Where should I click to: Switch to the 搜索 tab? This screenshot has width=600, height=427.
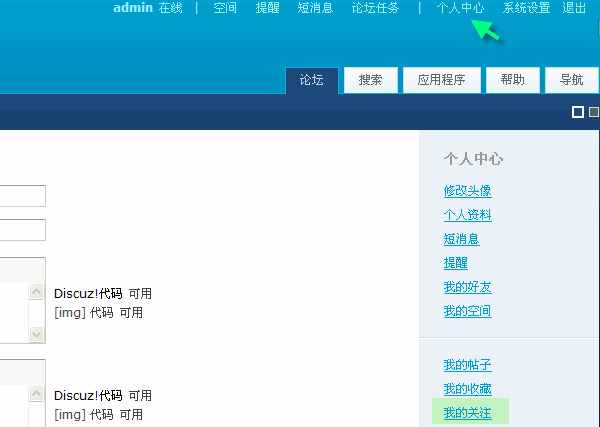(x=371, y=80)
